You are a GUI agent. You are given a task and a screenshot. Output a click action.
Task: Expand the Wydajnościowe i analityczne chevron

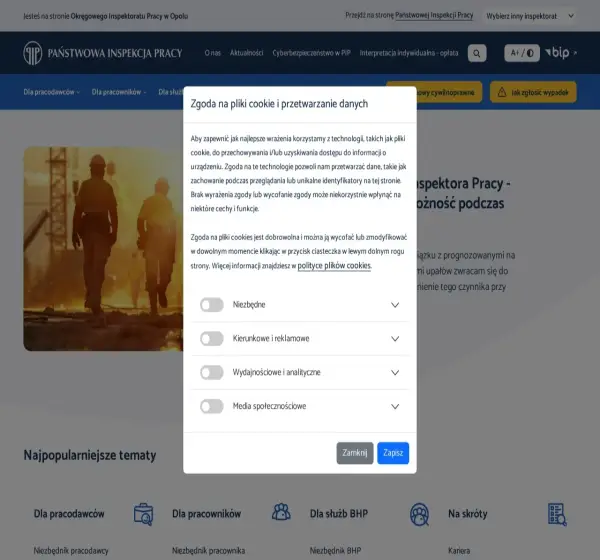pos(395,372)
